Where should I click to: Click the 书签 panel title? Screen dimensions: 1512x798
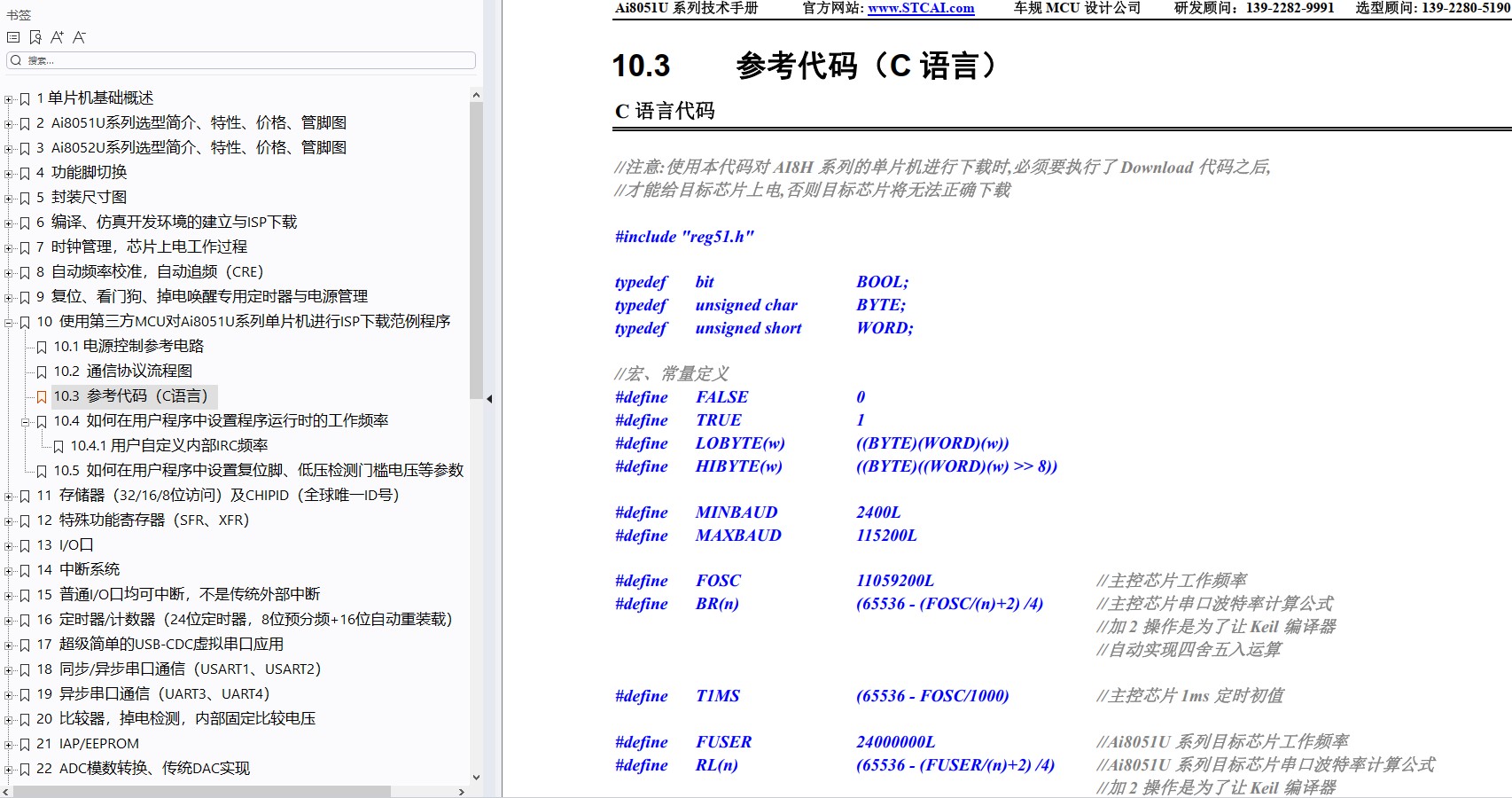click(19, 15)
